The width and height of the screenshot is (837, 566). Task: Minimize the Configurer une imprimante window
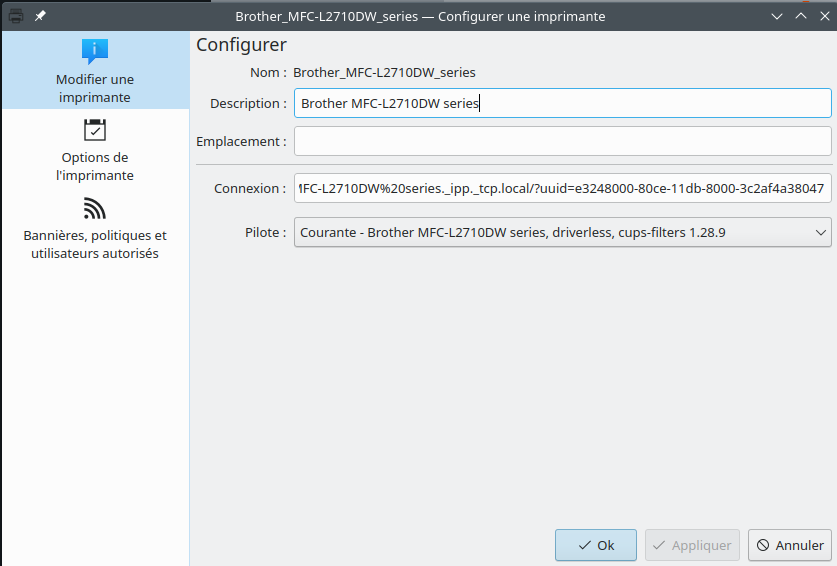(x=777, y=16)
